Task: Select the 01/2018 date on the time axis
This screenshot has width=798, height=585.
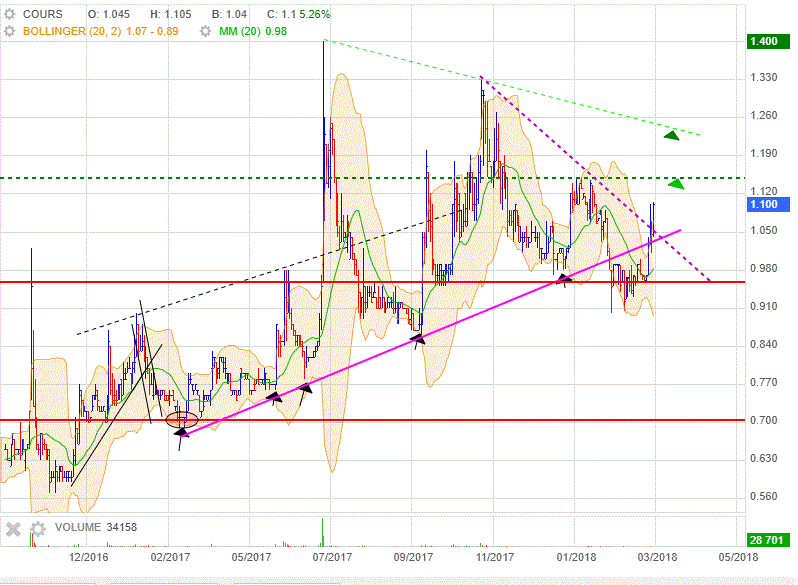Action: tap(576, 557)
